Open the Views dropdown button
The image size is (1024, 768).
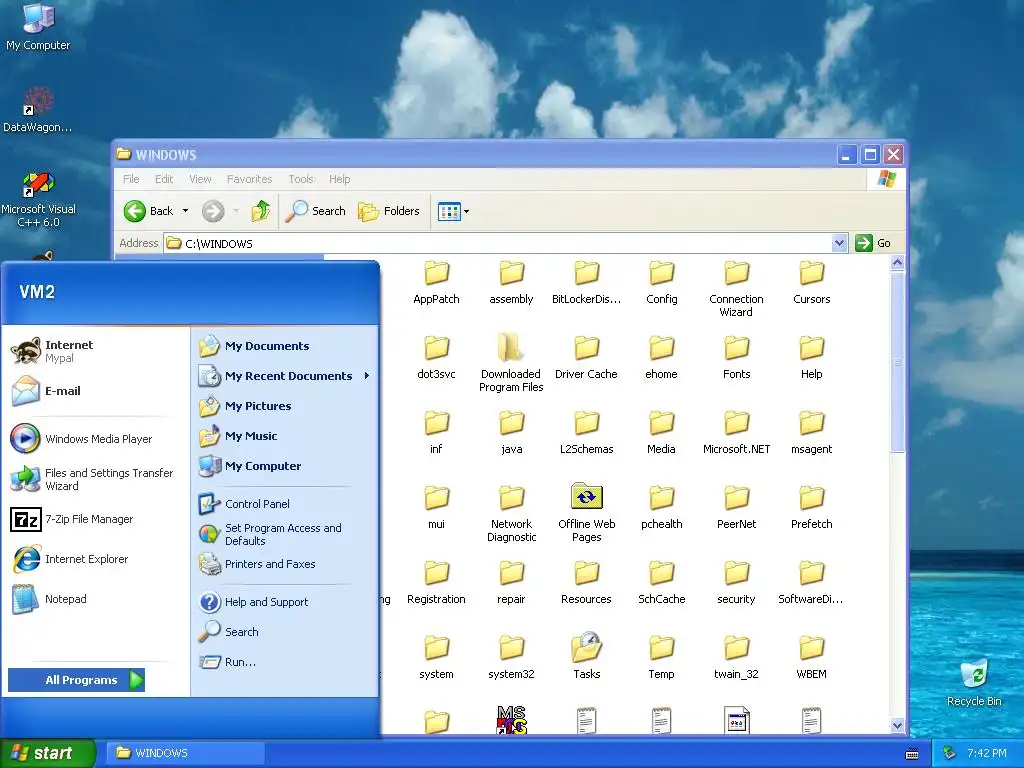click(453, 212)
